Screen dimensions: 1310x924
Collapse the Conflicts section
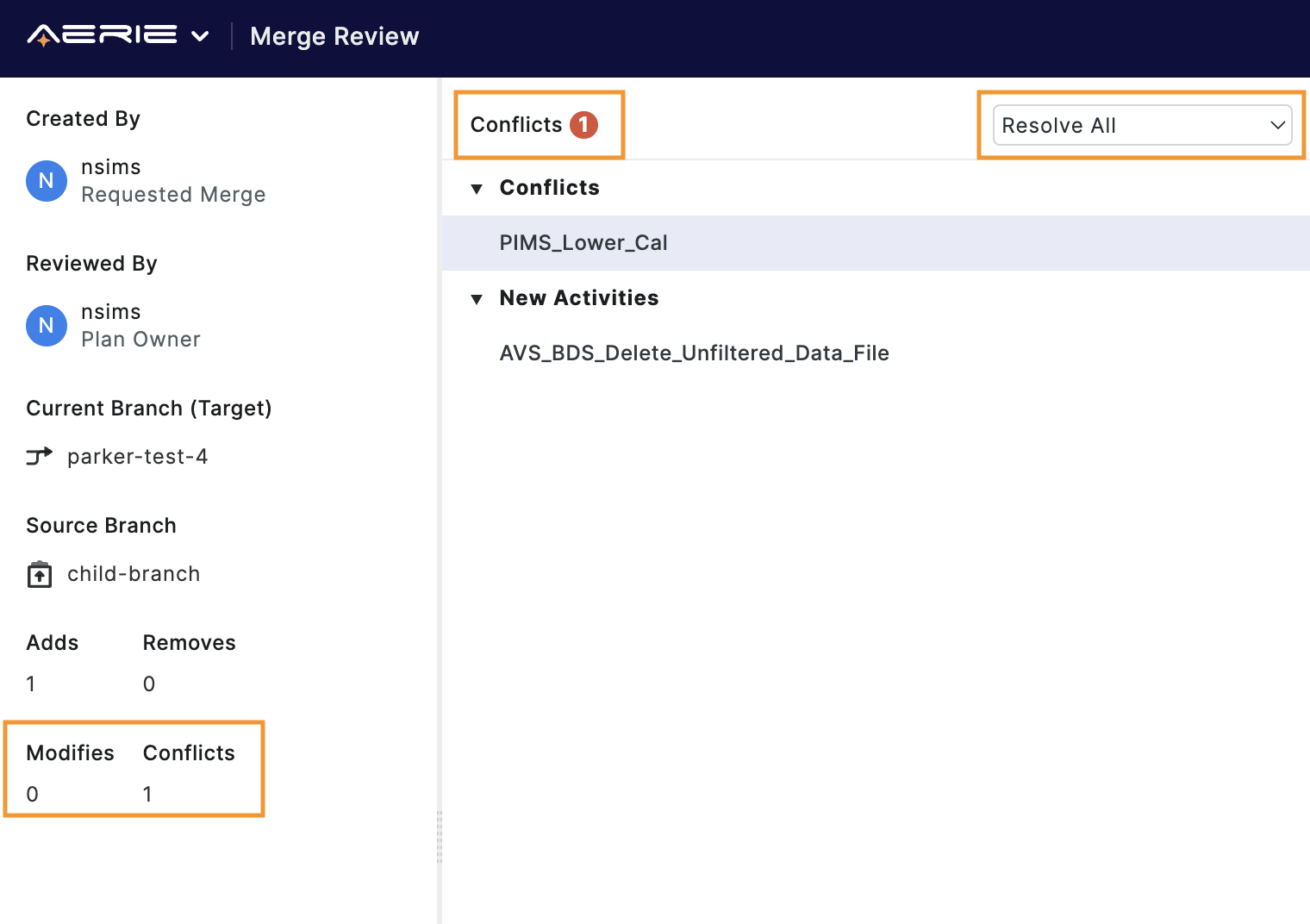click(478, 188)
